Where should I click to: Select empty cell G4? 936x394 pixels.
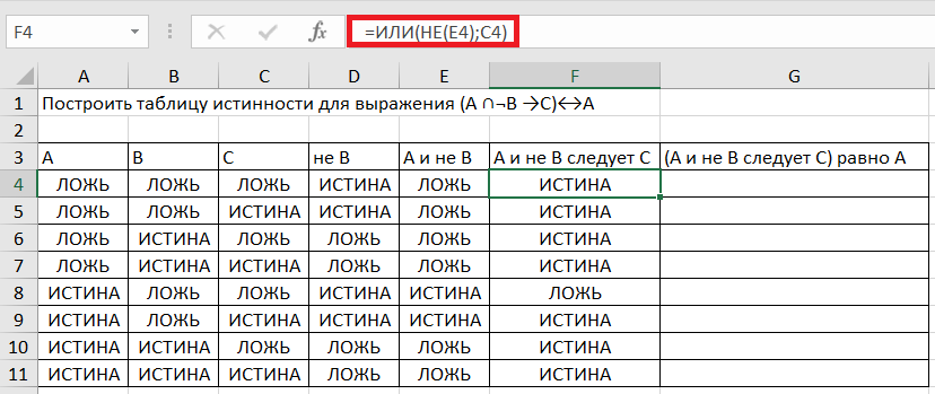tap(795, 184)
